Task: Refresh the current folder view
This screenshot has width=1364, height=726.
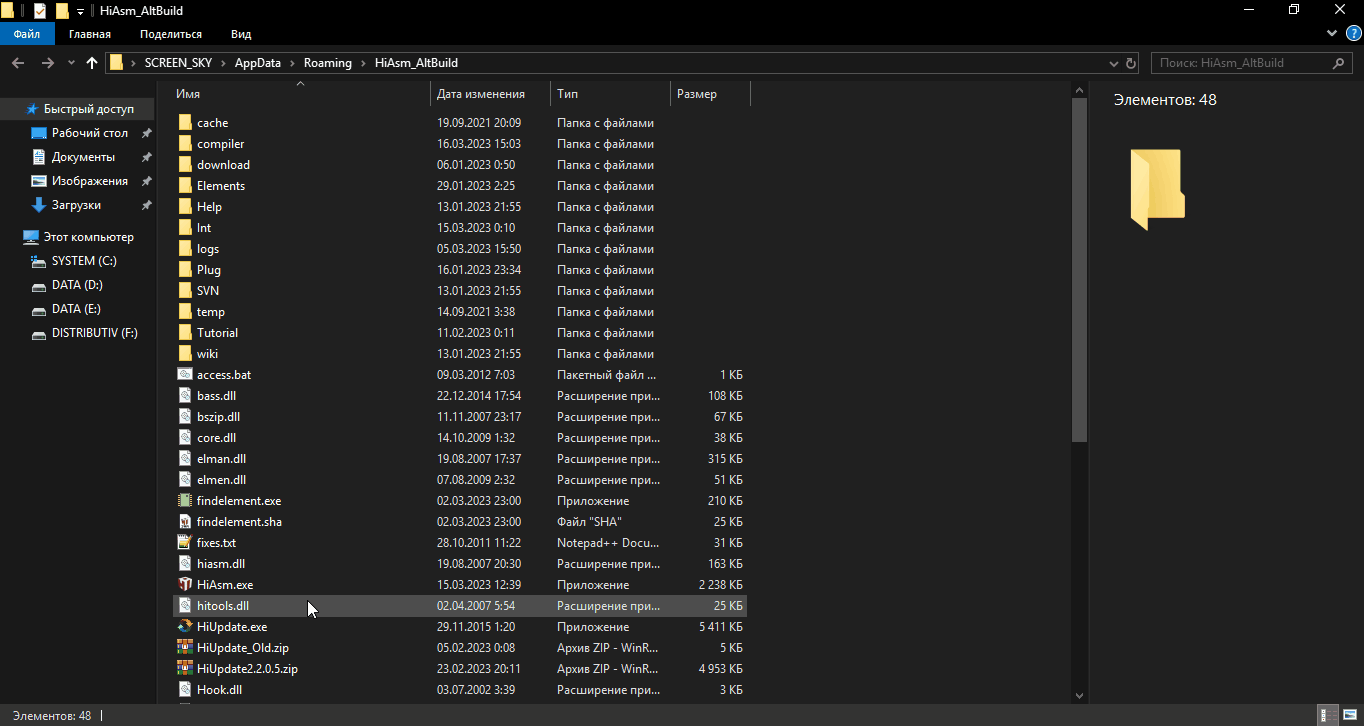Action: click(1131, 63)
